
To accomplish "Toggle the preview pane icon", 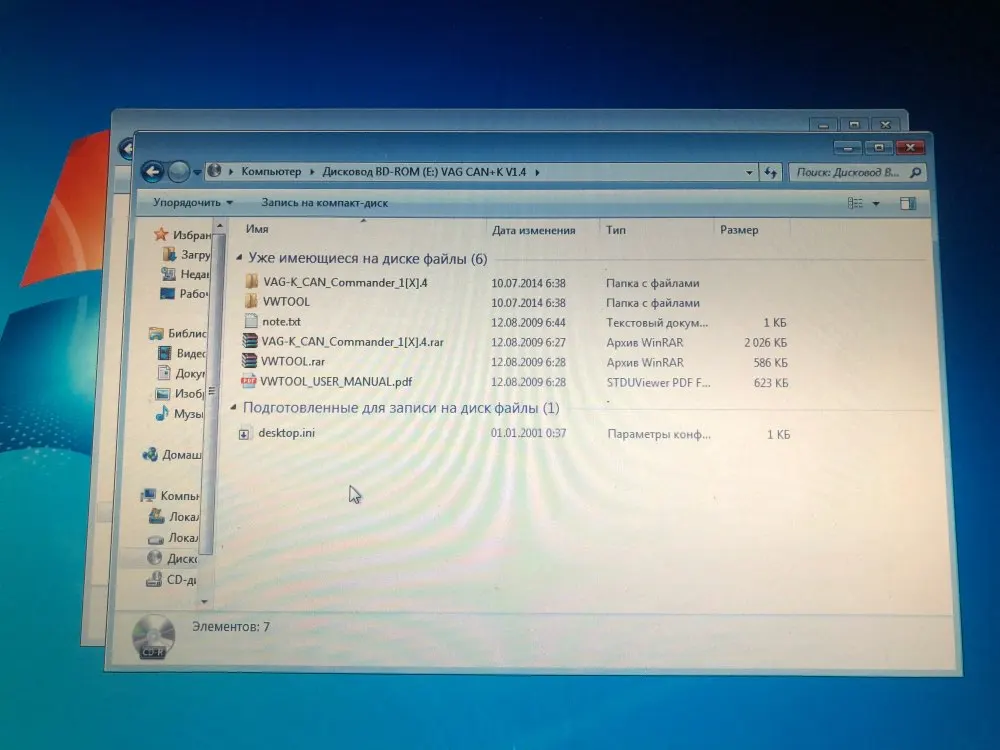I will tap(908, 203).
